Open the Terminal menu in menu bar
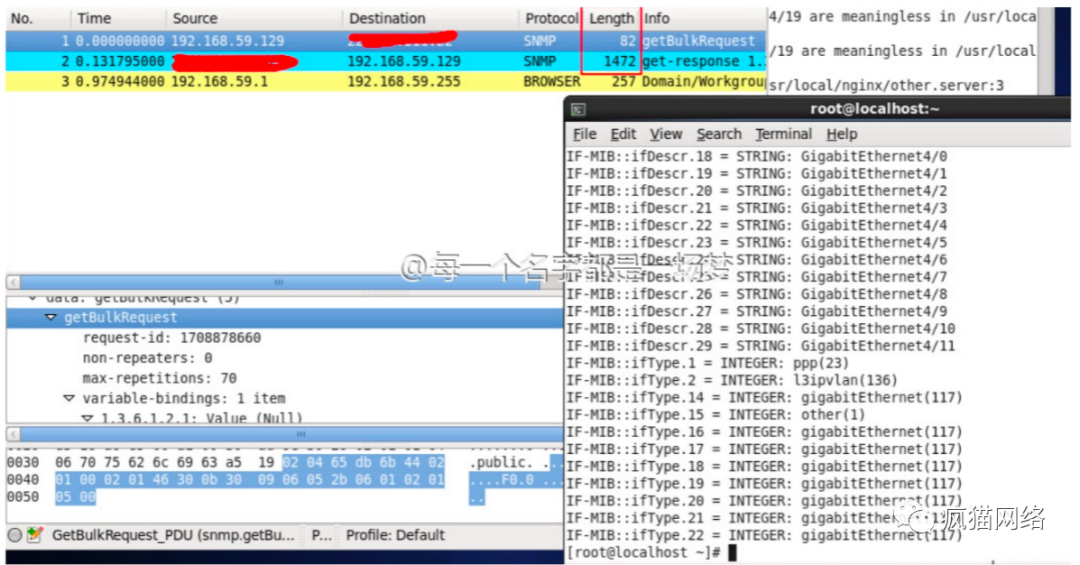Image resolution: width=1080 pixels, height=565 pixels. point(783,134)
